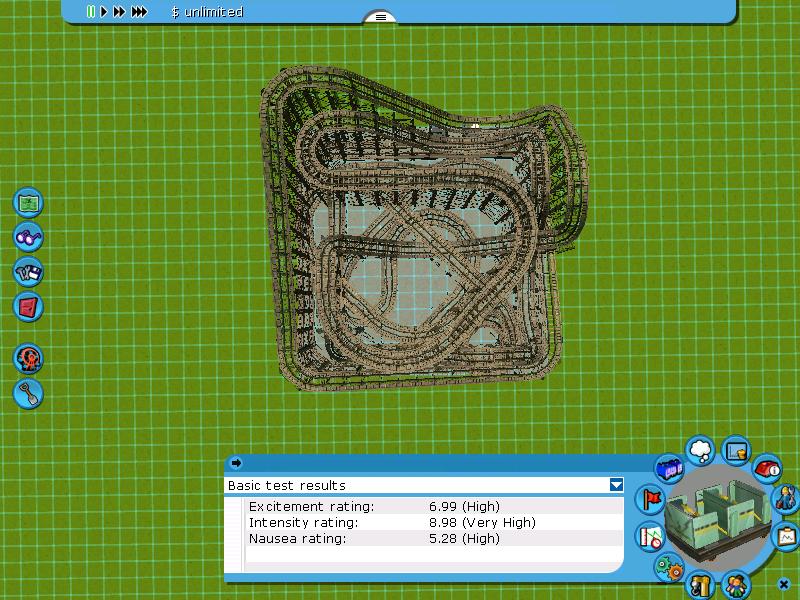
Task: Open test results clipboard graph icon
Action: pos(787,536)
